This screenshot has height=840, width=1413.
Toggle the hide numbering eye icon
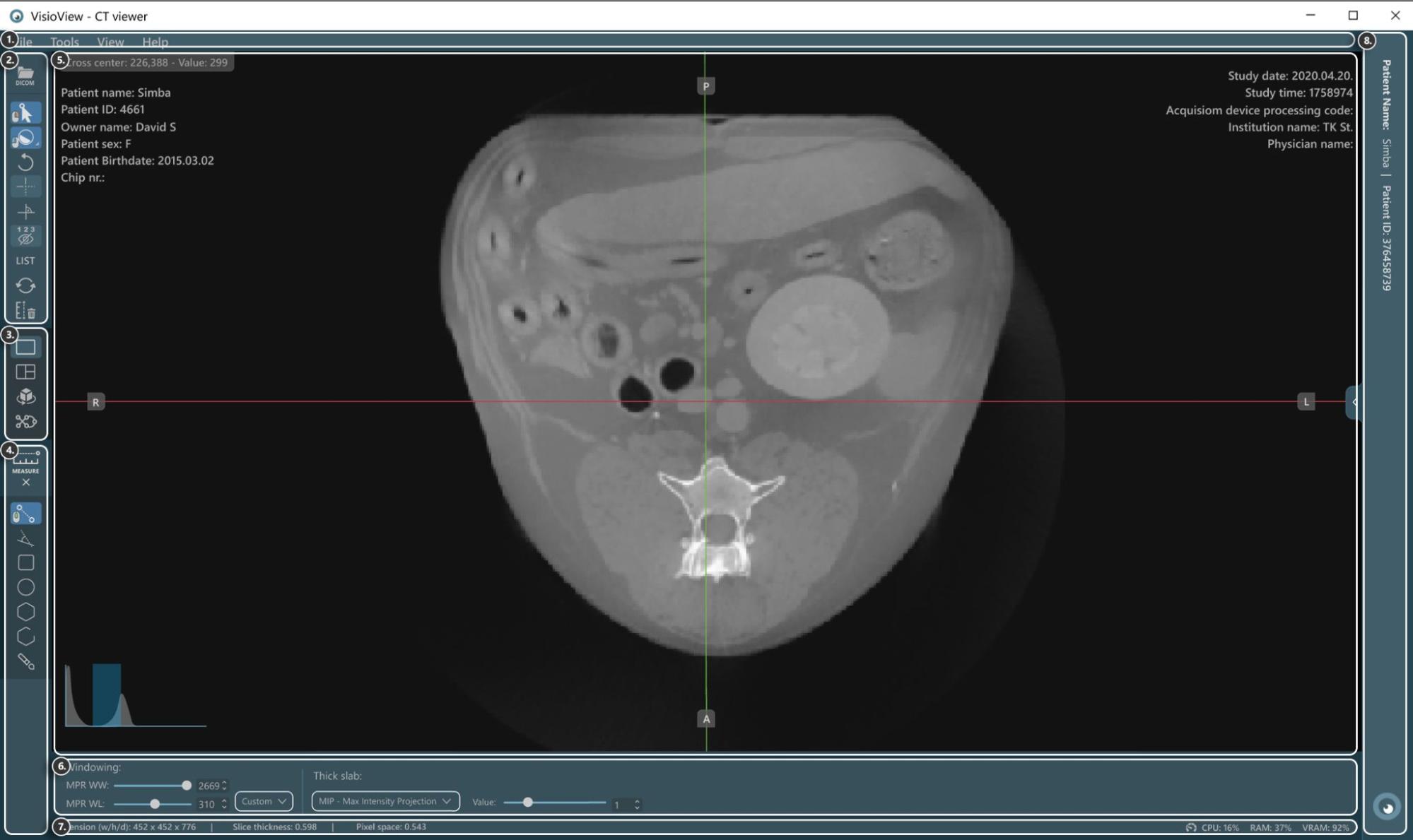pos(25,236)
